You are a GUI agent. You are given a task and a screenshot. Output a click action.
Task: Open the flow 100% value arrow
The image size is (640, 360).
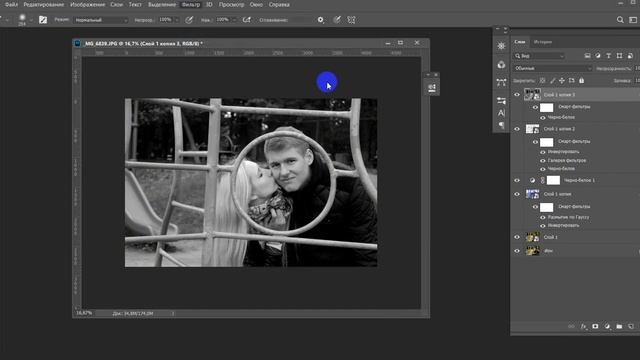(234, 20)
